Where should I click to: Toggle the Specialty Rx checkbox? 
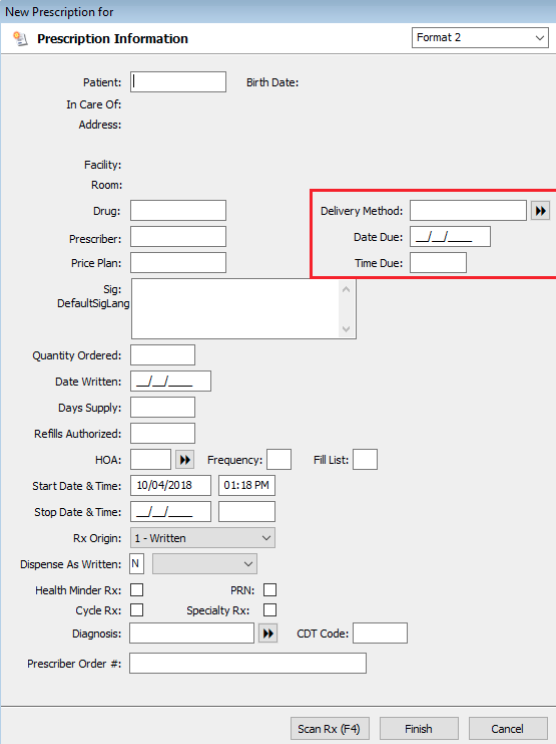[x=270, y=610]
